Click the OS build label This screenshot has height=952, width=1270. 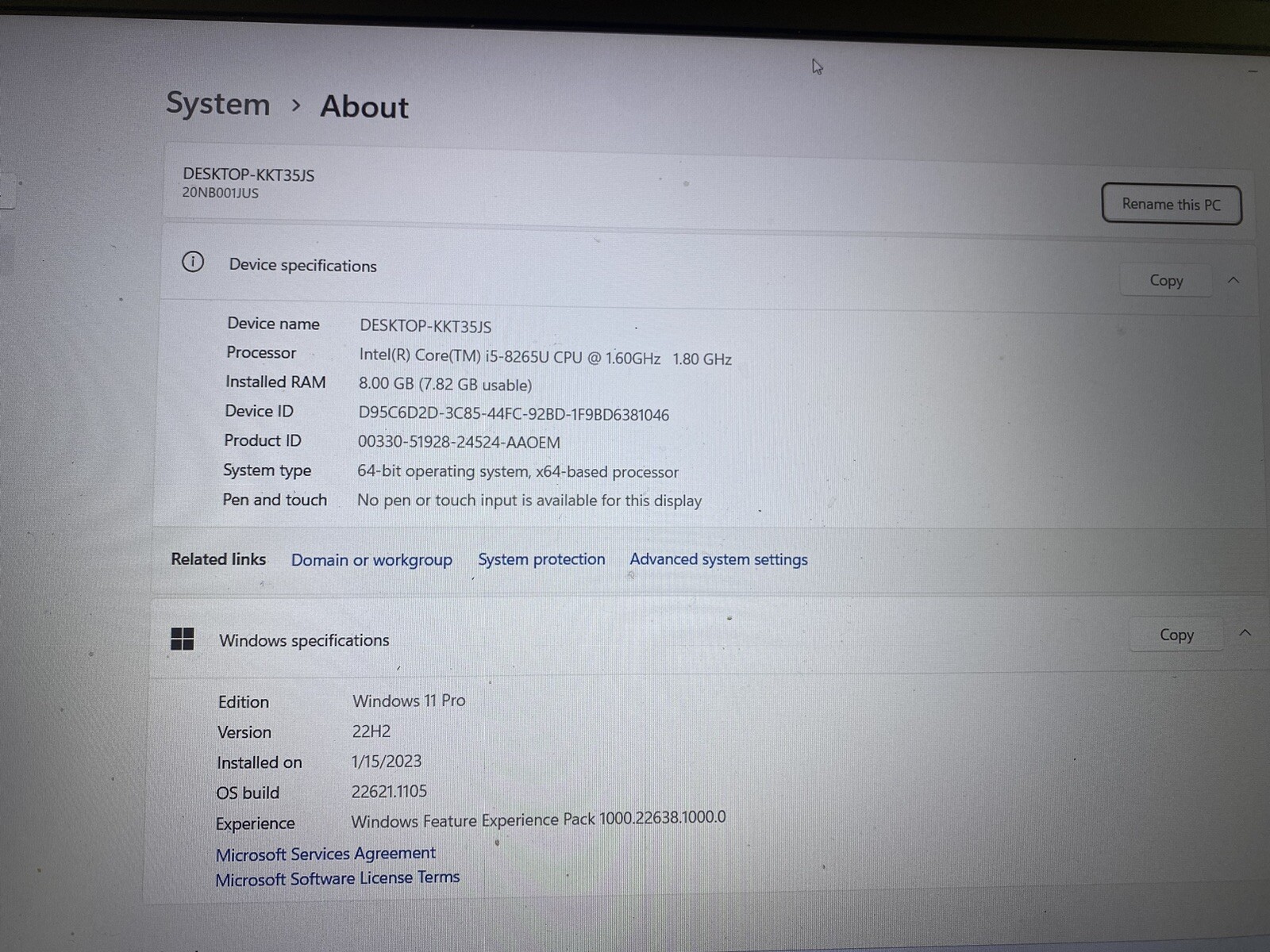point(248,793)
